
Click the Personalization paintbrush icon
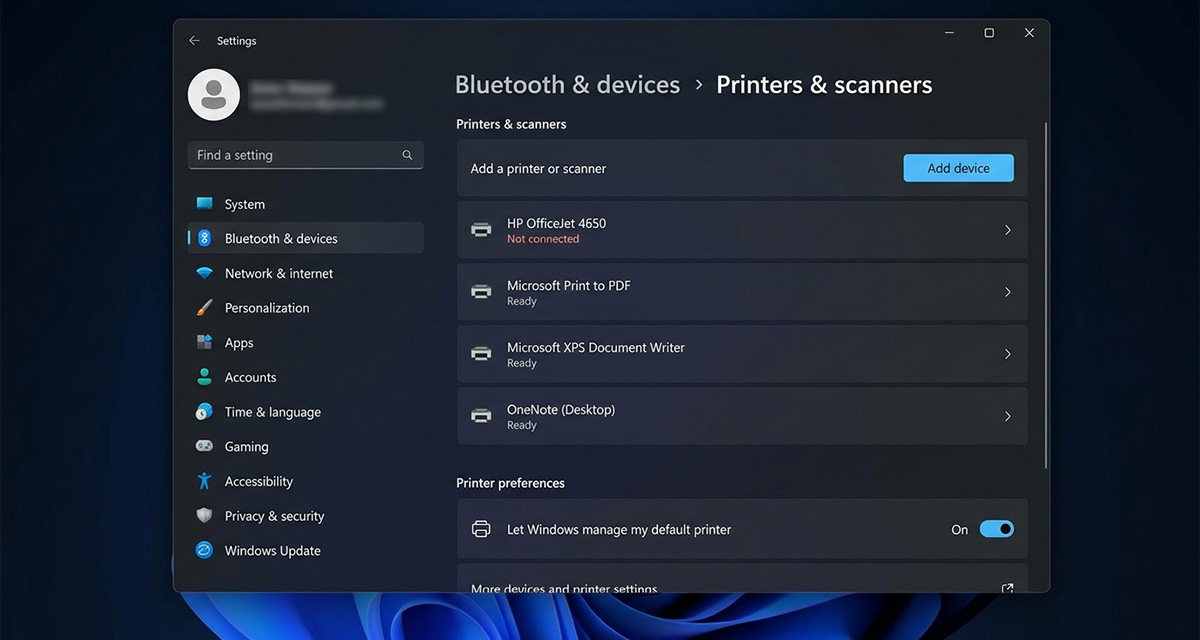204,308
